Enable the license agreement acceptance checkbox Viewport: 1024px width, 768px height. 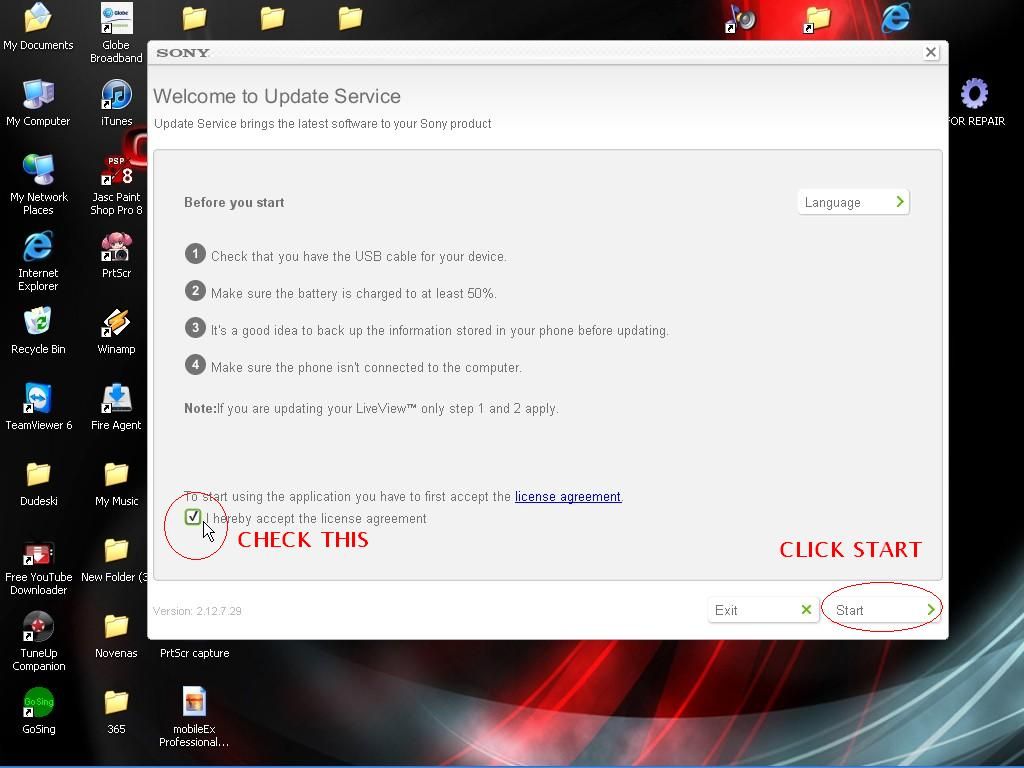tap(193, 517)
